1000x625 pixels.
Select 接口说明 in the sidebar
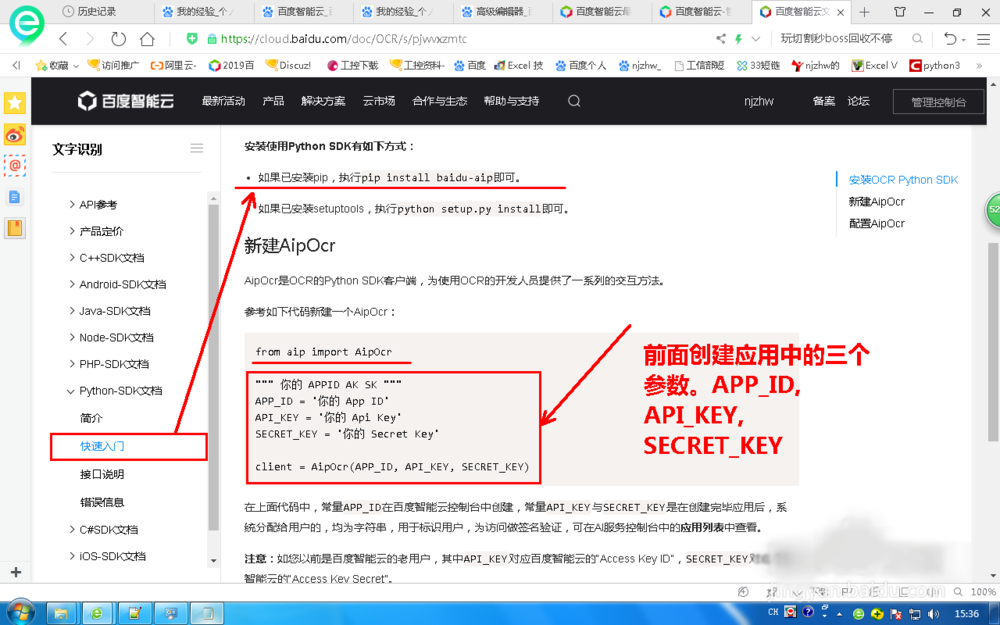point(102,474)
